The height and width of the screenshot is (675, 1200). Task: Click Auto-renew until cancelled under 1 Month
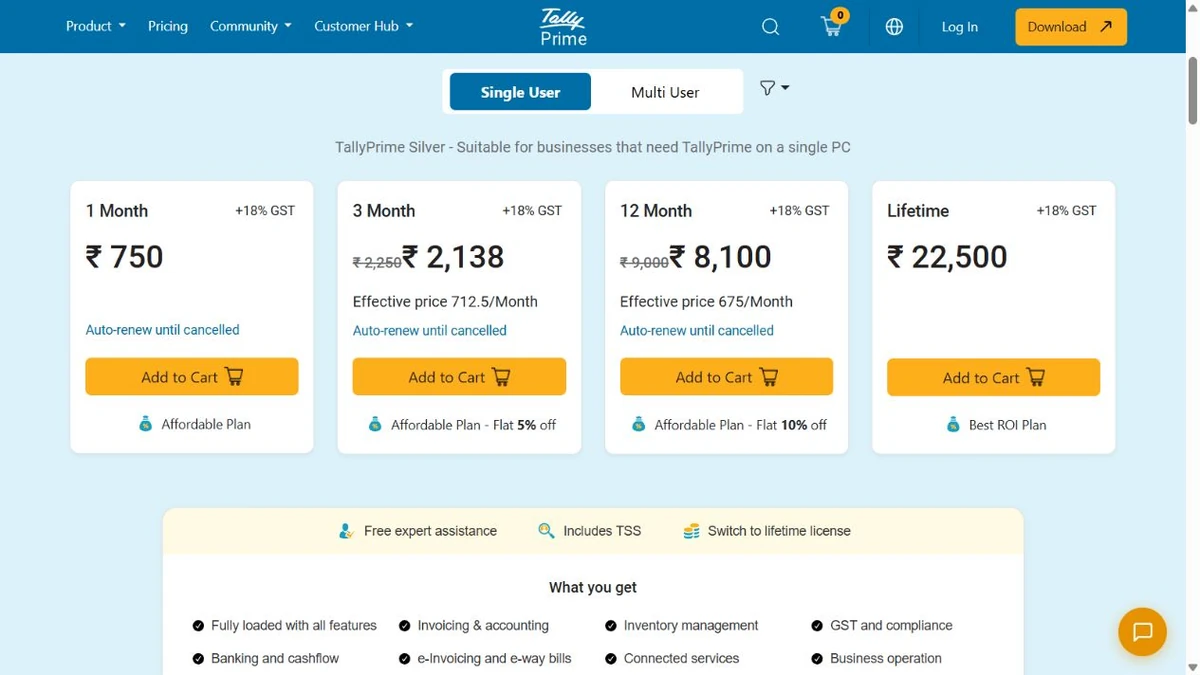coord(162,330)
